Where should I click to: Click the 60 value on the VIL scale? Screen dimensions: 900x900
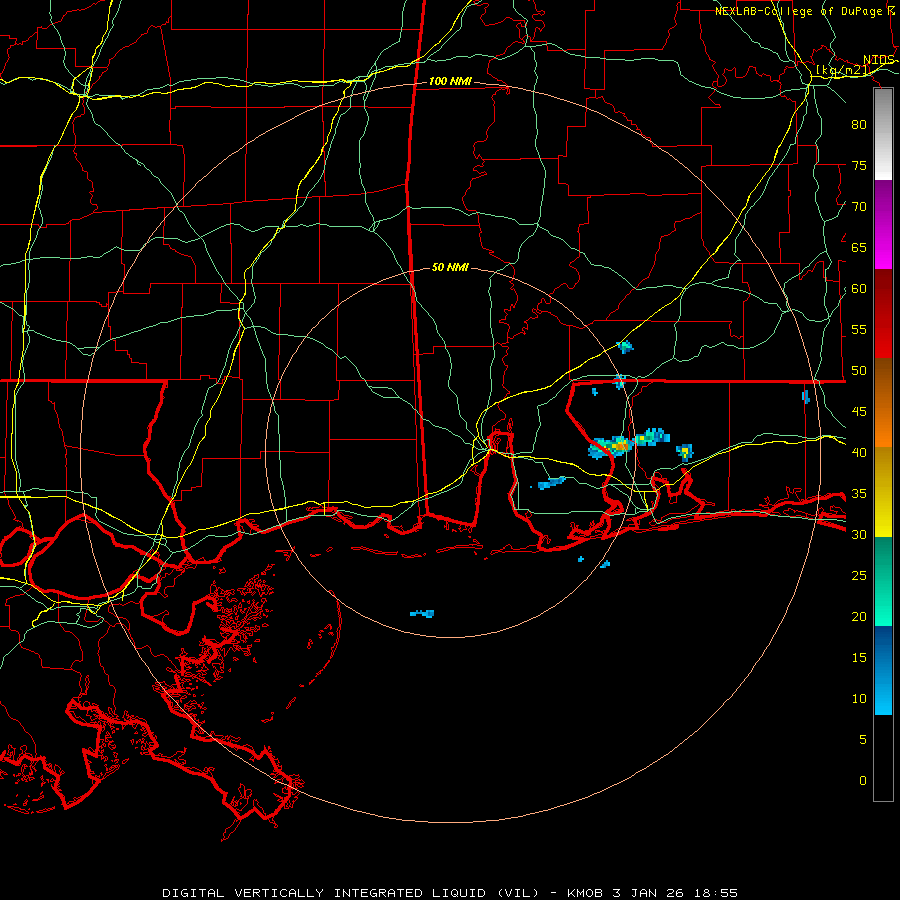pyautogui.click(x=859, y=289)
